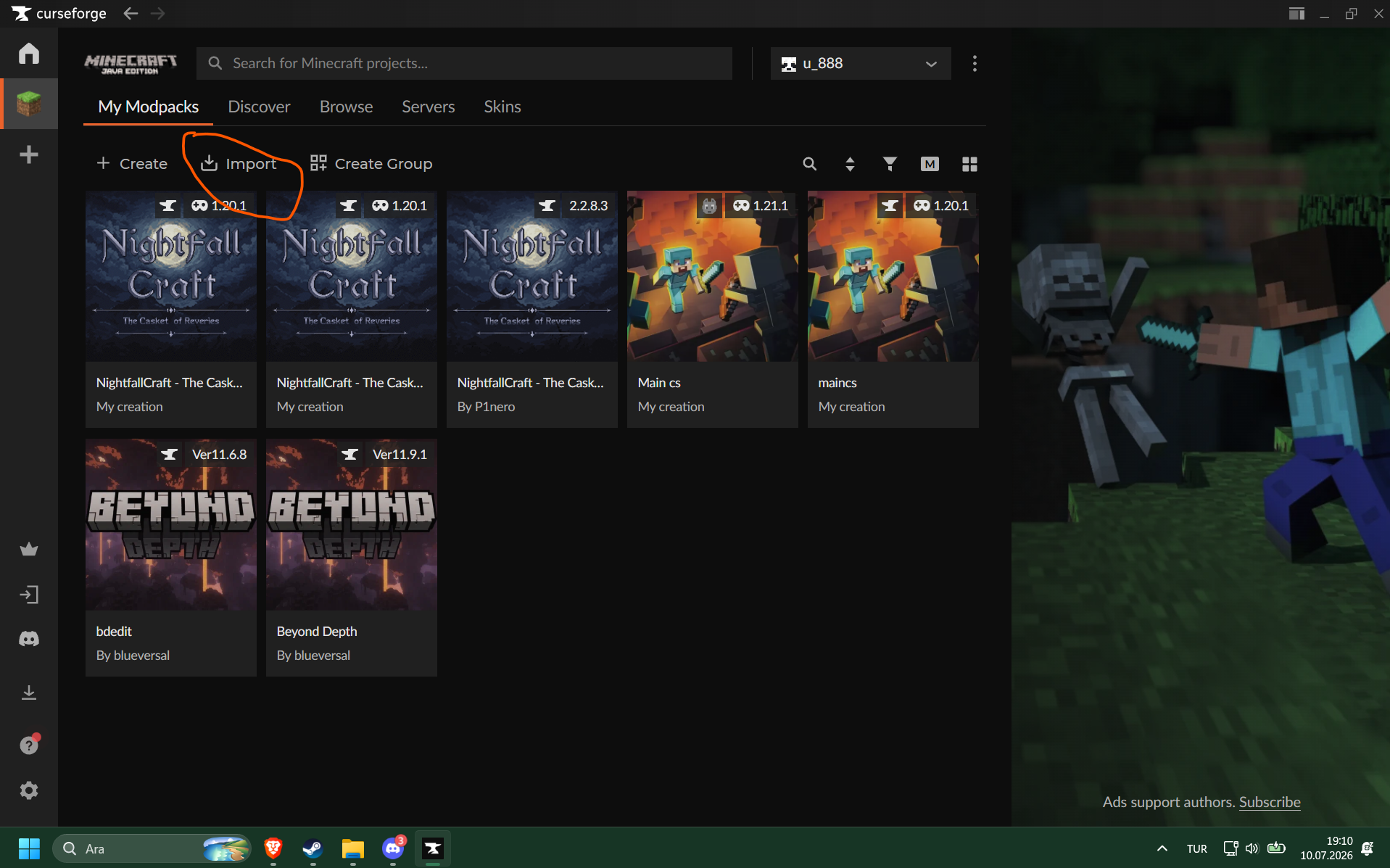Open the premium crown icon in the sidebar
This screenshot has width=1390, height=868.
(29, 549)
